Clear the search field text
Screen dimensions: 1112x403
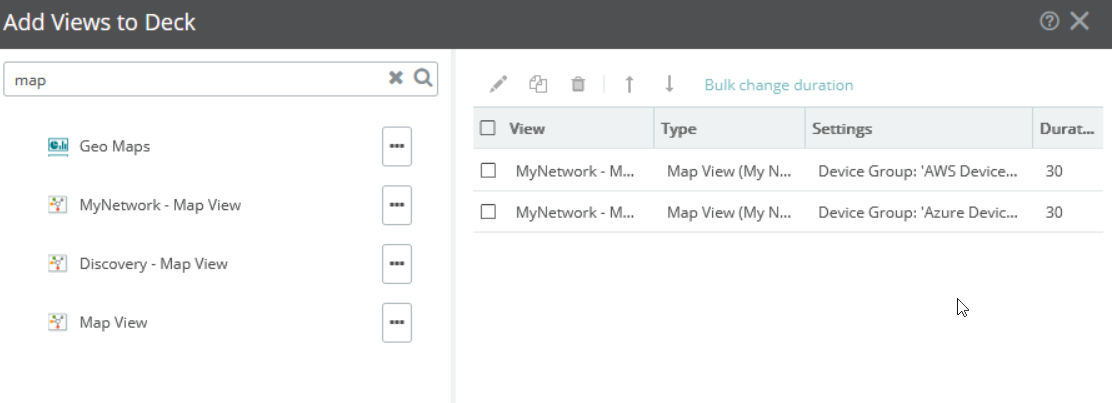[396, 78]
